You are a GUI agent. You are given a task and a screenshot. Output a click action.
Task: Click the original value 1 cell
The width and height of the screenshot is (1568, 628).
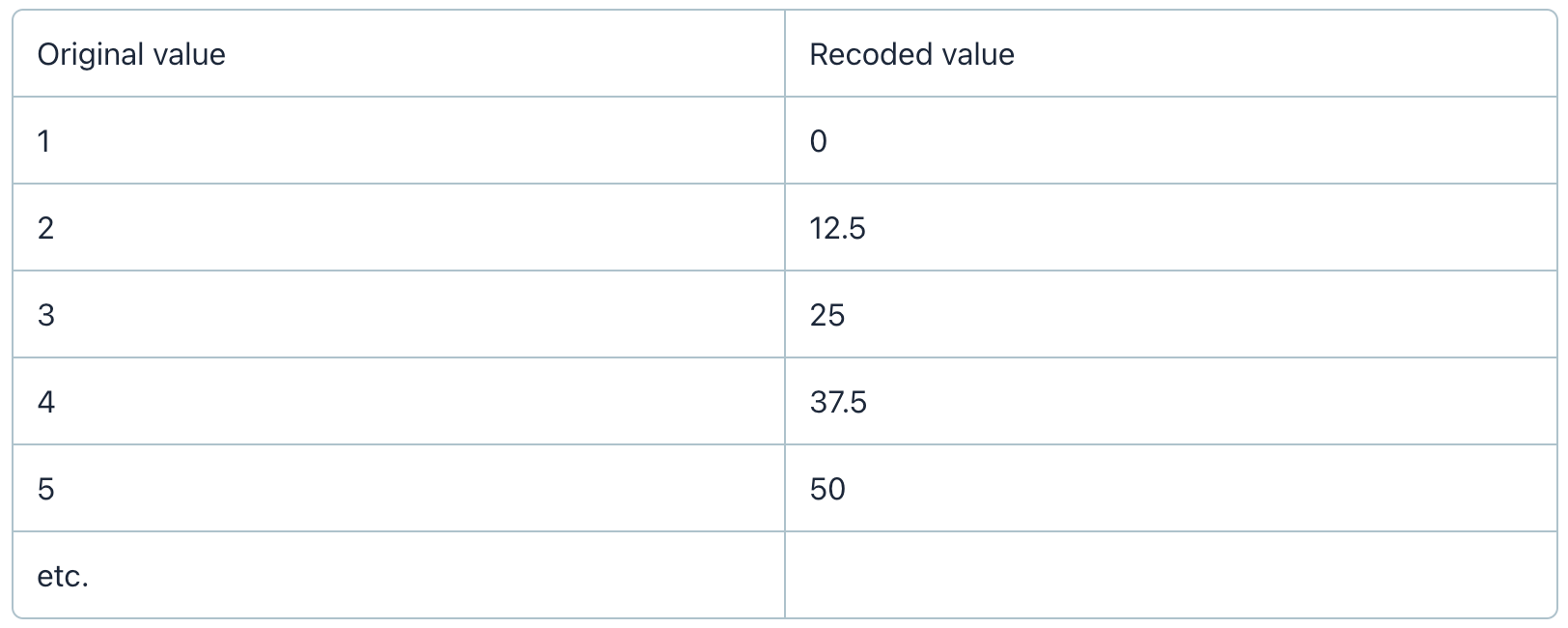[399, 140]
